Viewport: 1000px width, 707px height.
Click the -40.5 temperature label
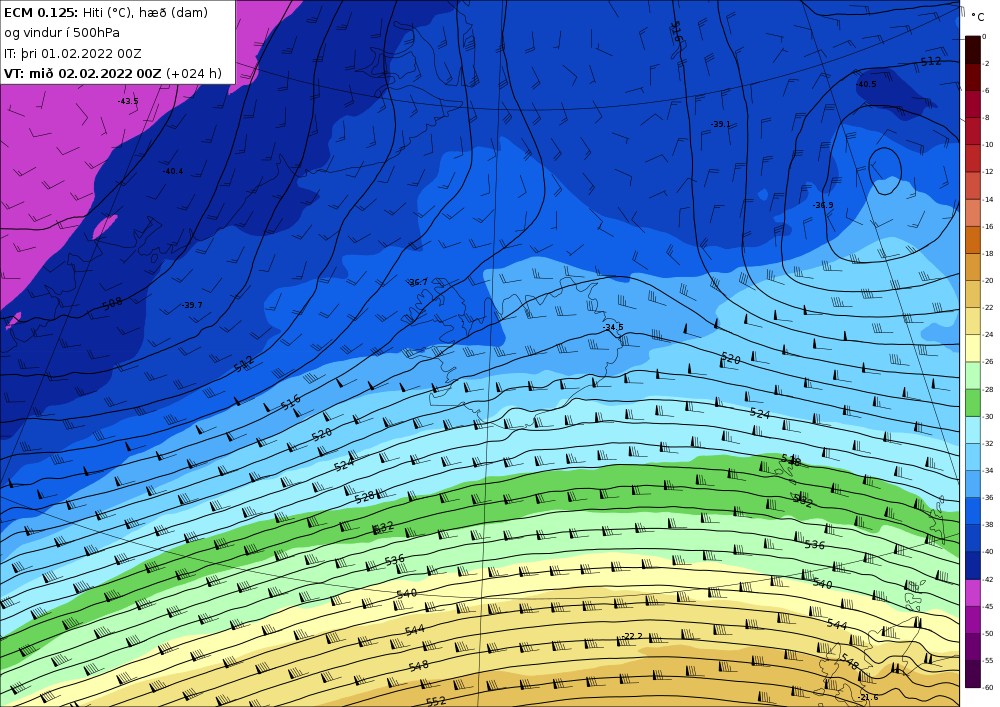(x=866, y=84)
